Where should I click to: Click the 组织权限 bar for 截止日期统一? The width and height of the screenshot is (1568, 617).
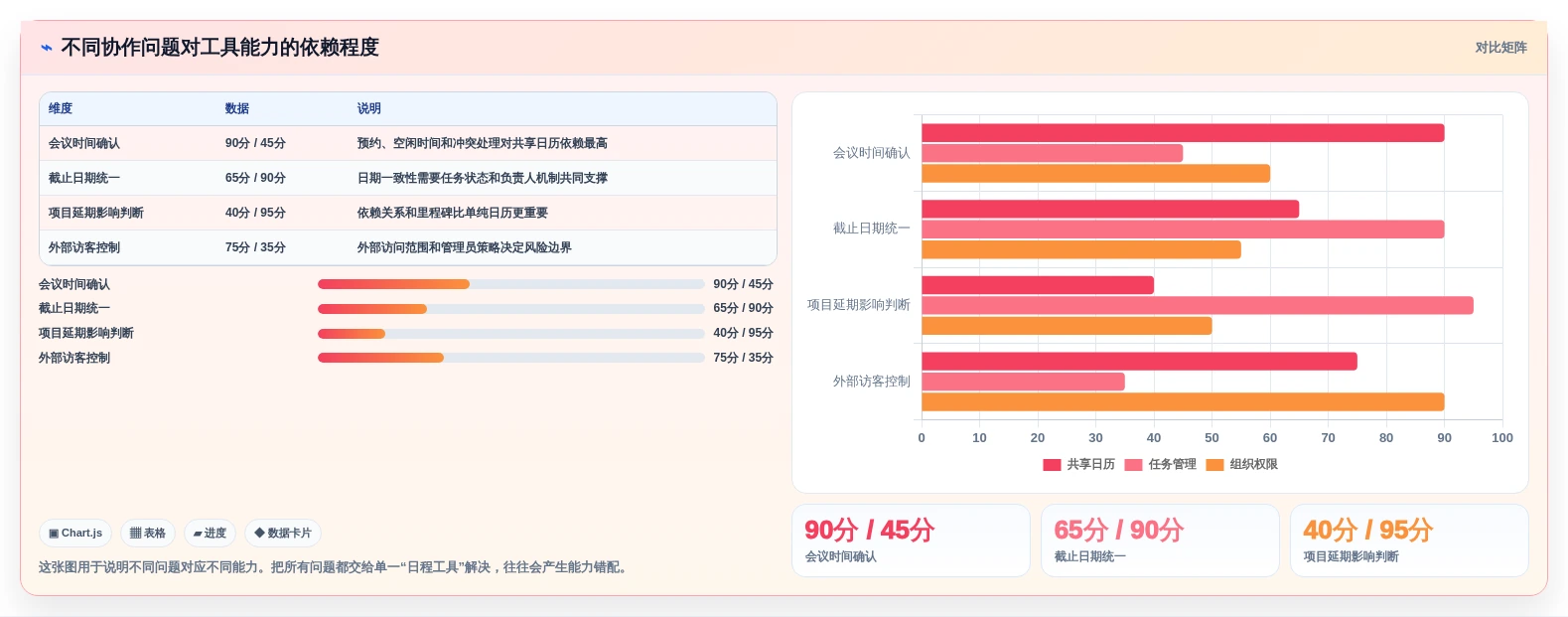[1081, 249]
